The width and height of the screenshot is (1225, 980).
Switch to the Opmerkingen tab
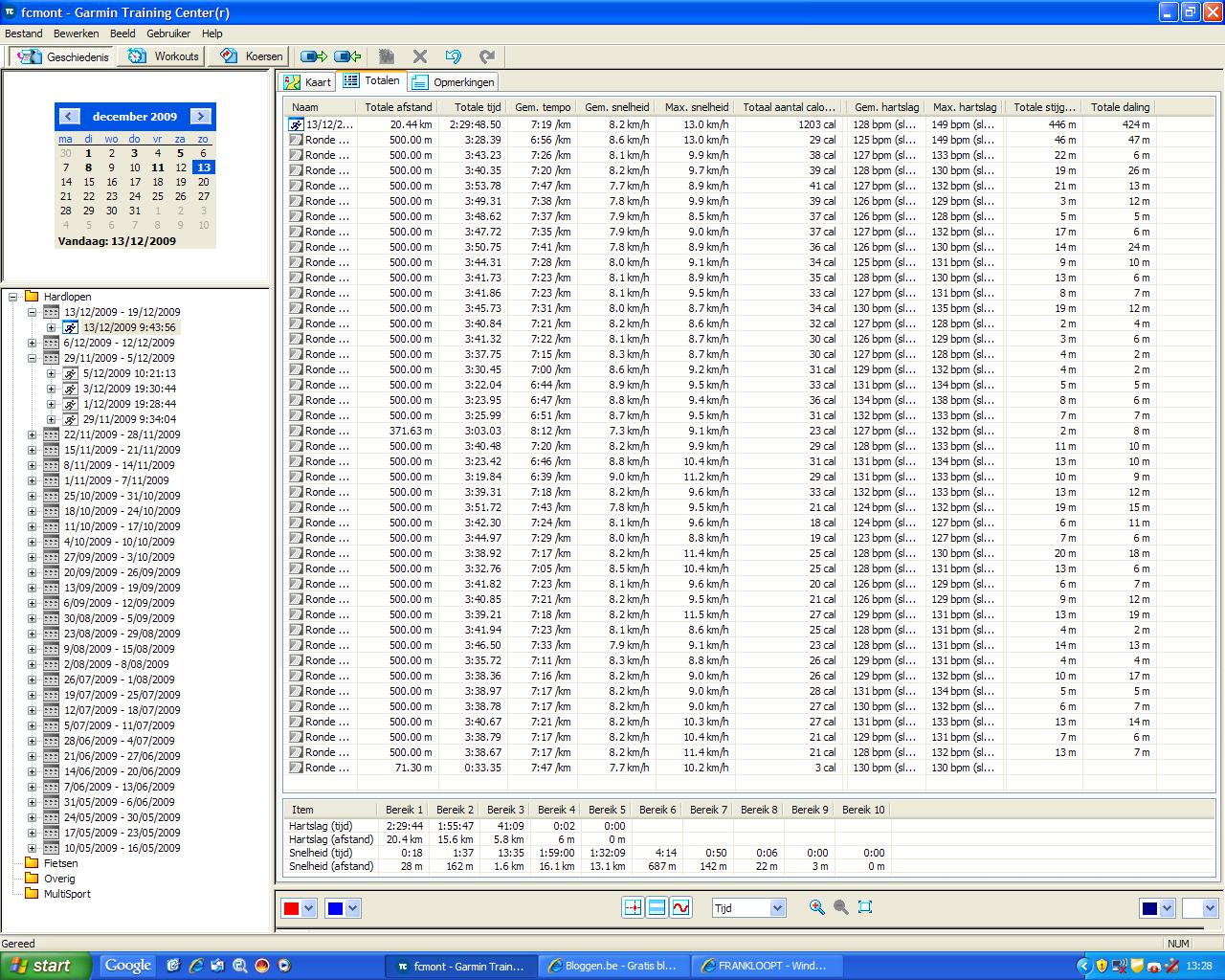click(x=454, y=82)
